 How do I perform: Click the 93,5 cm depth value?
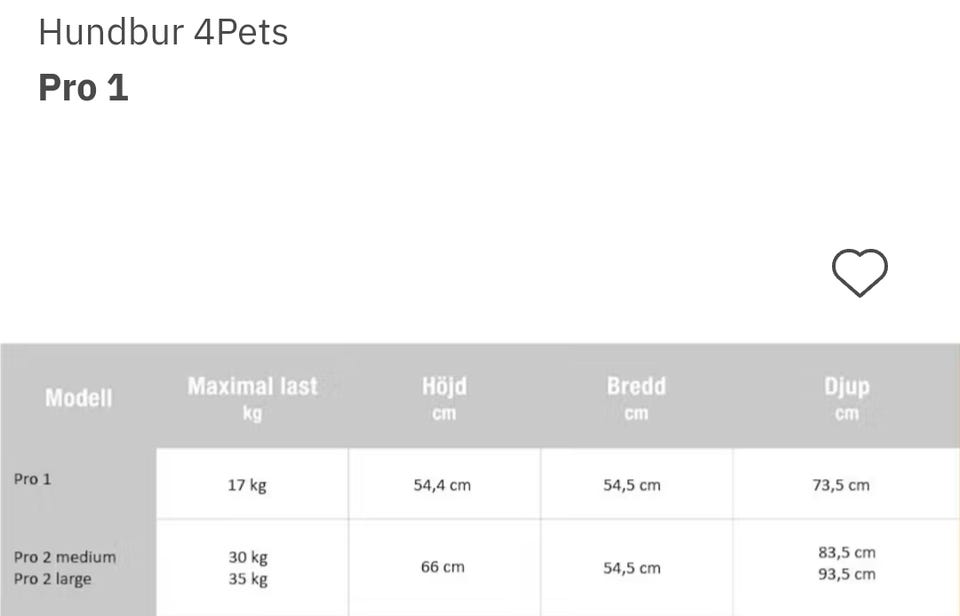click(847, 574)
